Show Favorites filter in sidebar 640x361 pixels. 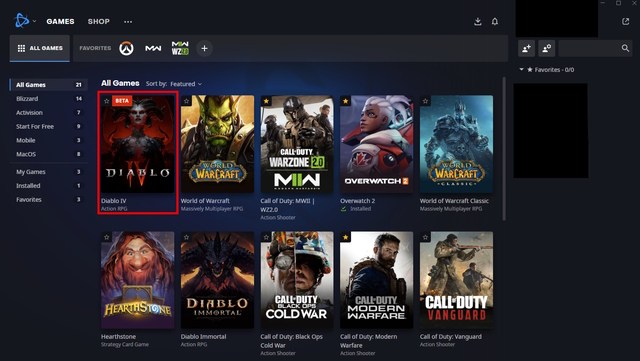pyautogui.click(x=48, y=200)
